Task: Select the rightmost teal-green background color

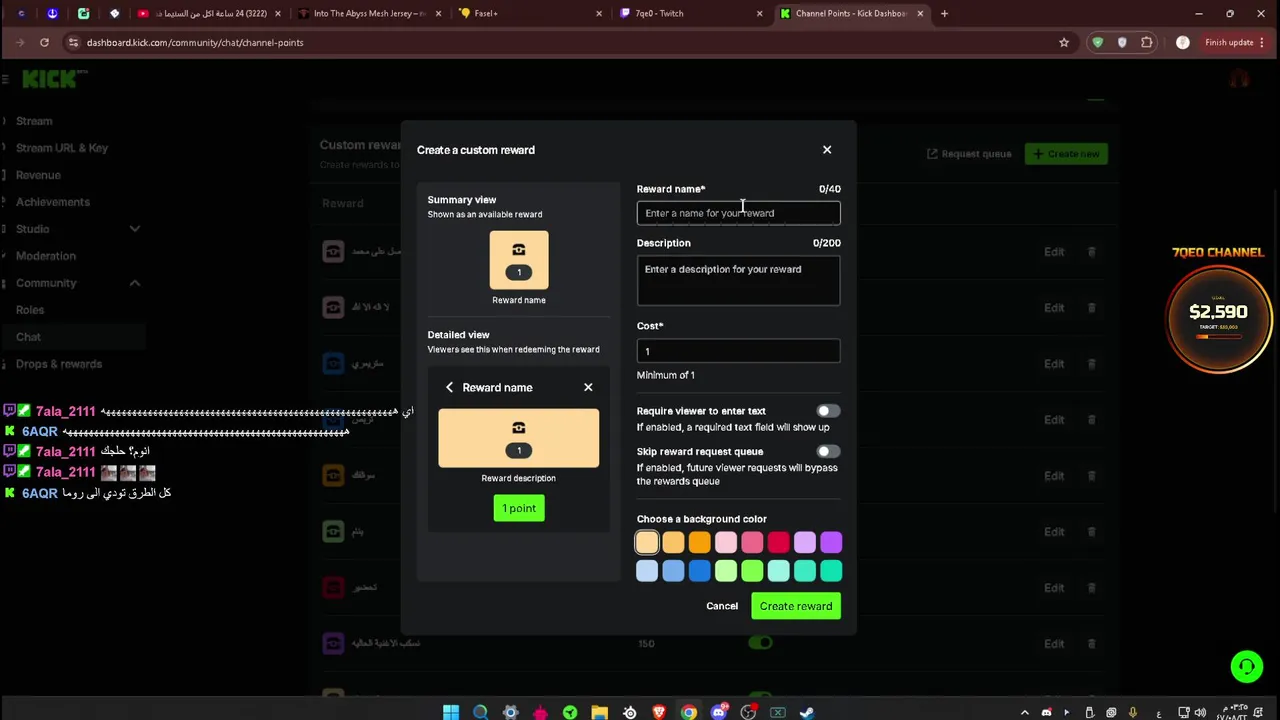Action: [831, 571]
